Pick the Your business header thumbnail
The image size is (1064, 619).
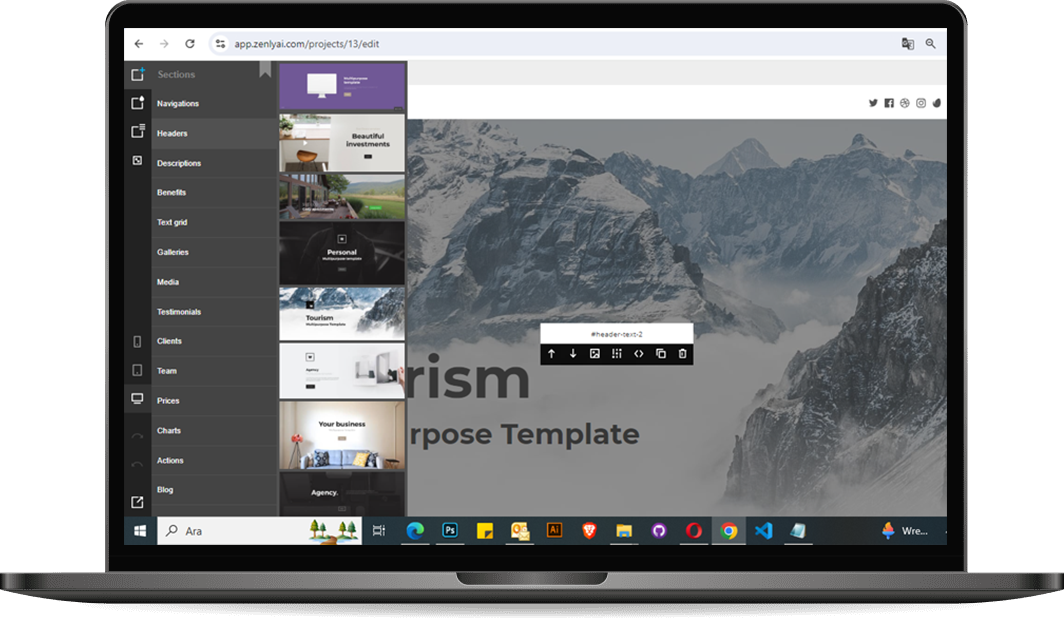[342, 435]
